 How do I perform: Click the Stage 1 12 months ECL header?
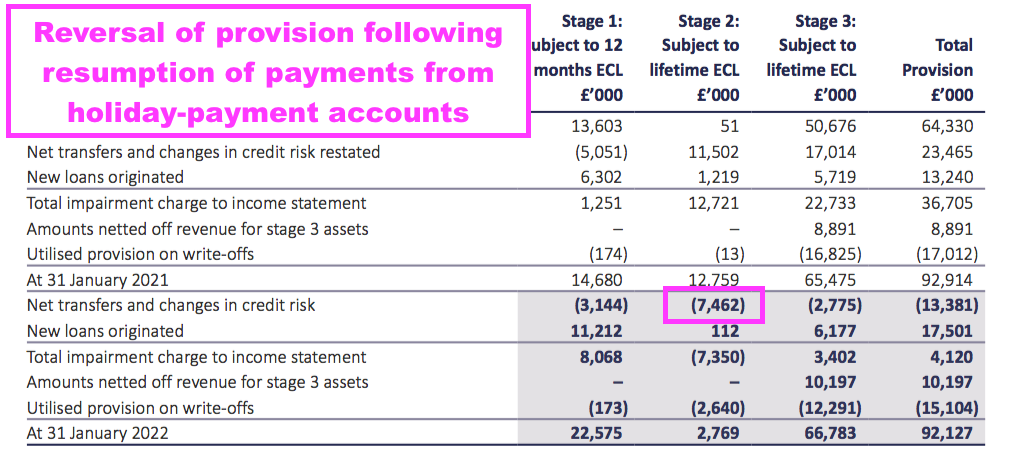point(578,58)
